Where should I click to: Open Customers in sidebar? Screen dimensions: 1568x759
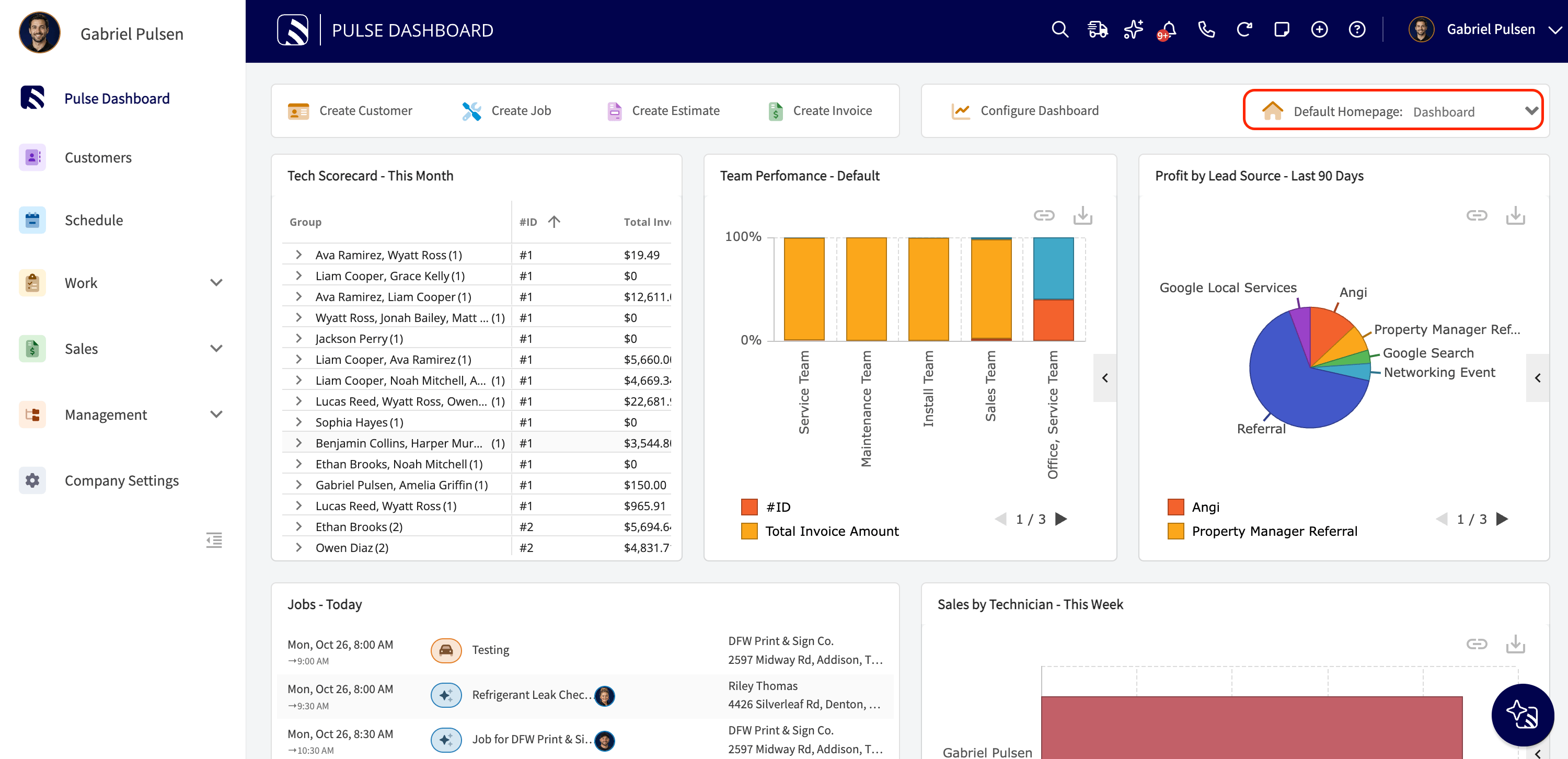(x=98, y=157)
